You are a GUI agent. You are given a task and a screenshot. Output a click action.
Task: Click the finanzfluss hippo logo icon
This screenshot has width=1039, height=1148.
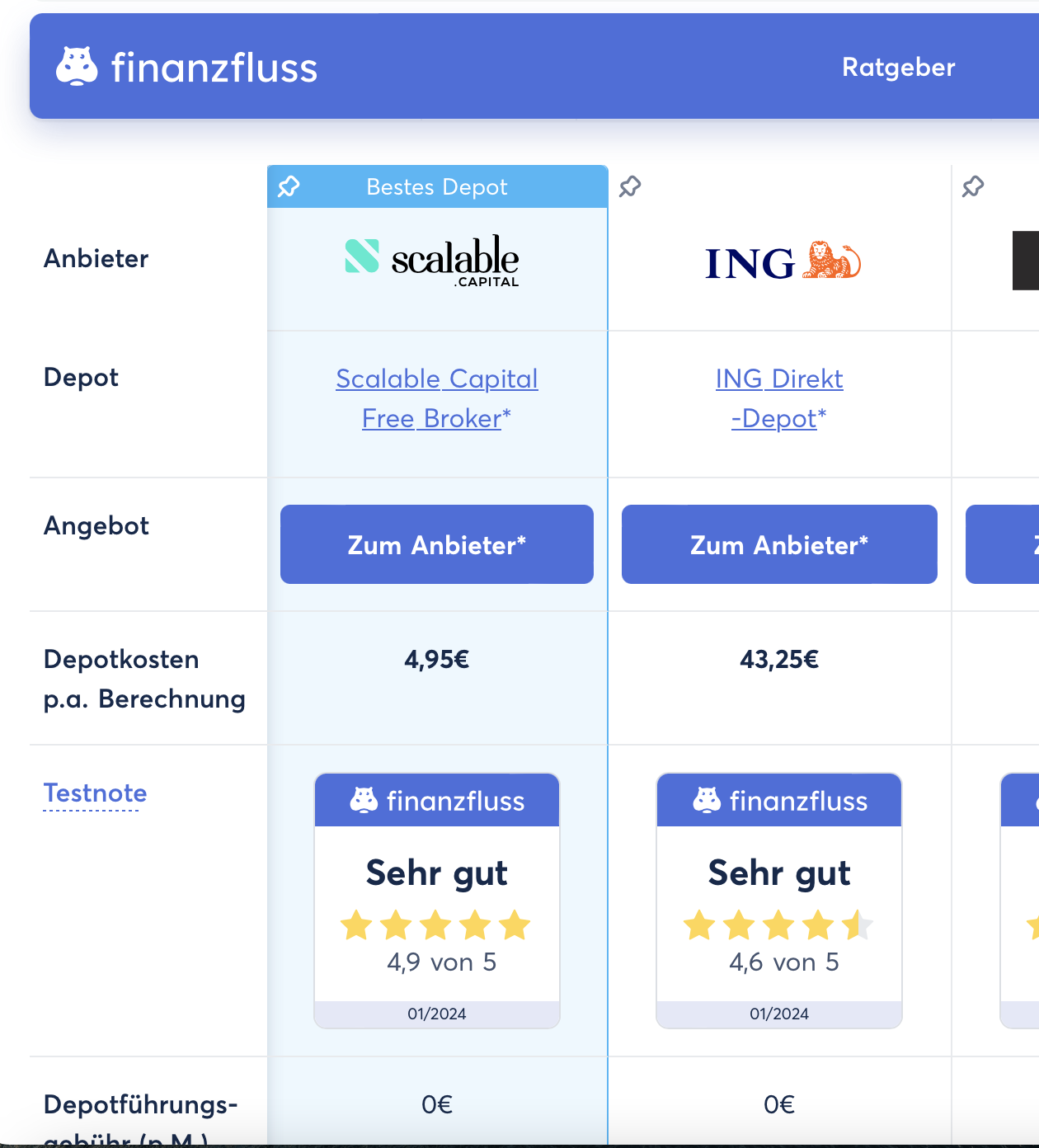(77, 66)
